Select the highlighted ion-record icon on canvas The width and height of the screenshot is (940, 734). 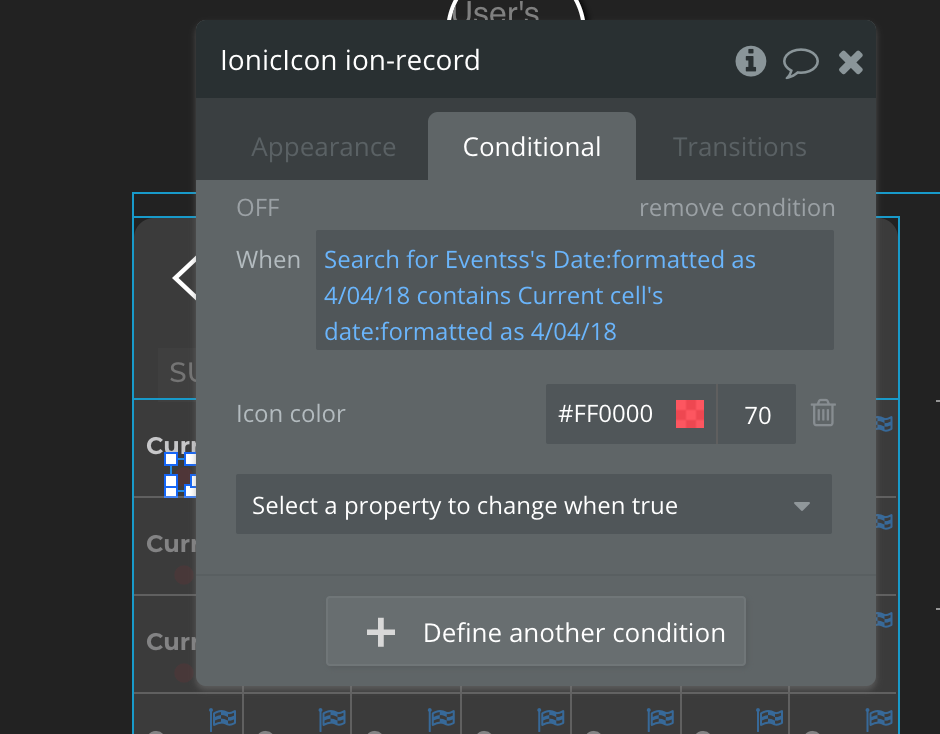tap(180, 474)
